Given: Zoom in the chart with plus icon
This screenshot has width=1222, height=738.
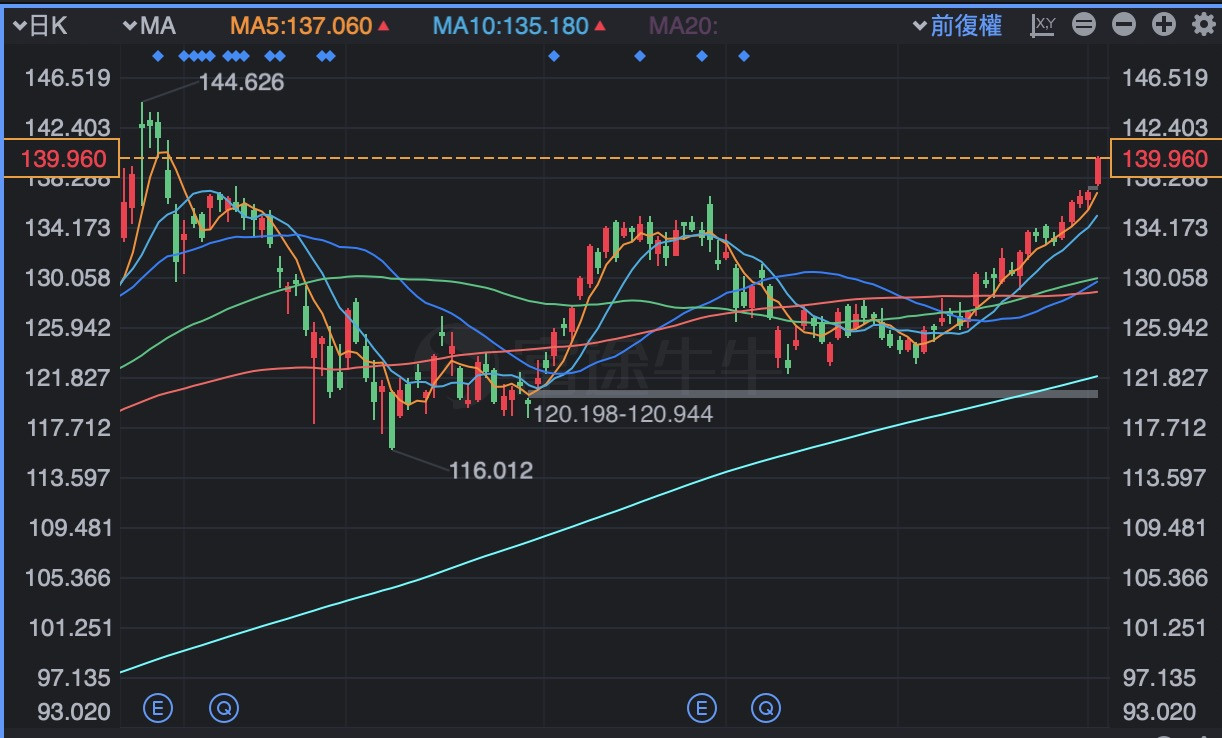Looking at the screenshot, I should coord(1163,26).
